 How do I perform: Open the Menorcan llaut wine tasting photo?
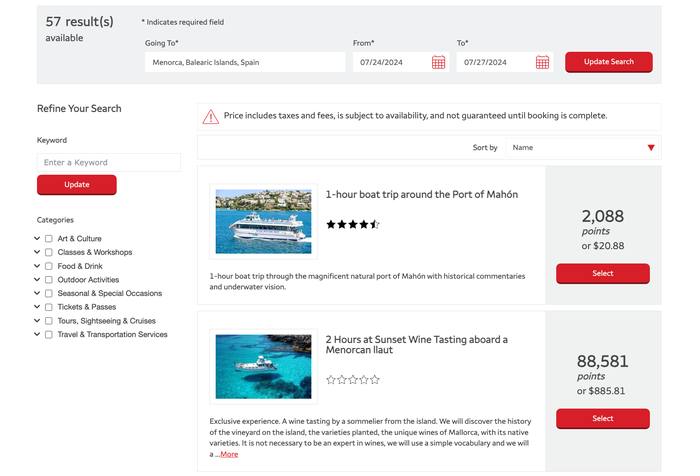point(263,367)
